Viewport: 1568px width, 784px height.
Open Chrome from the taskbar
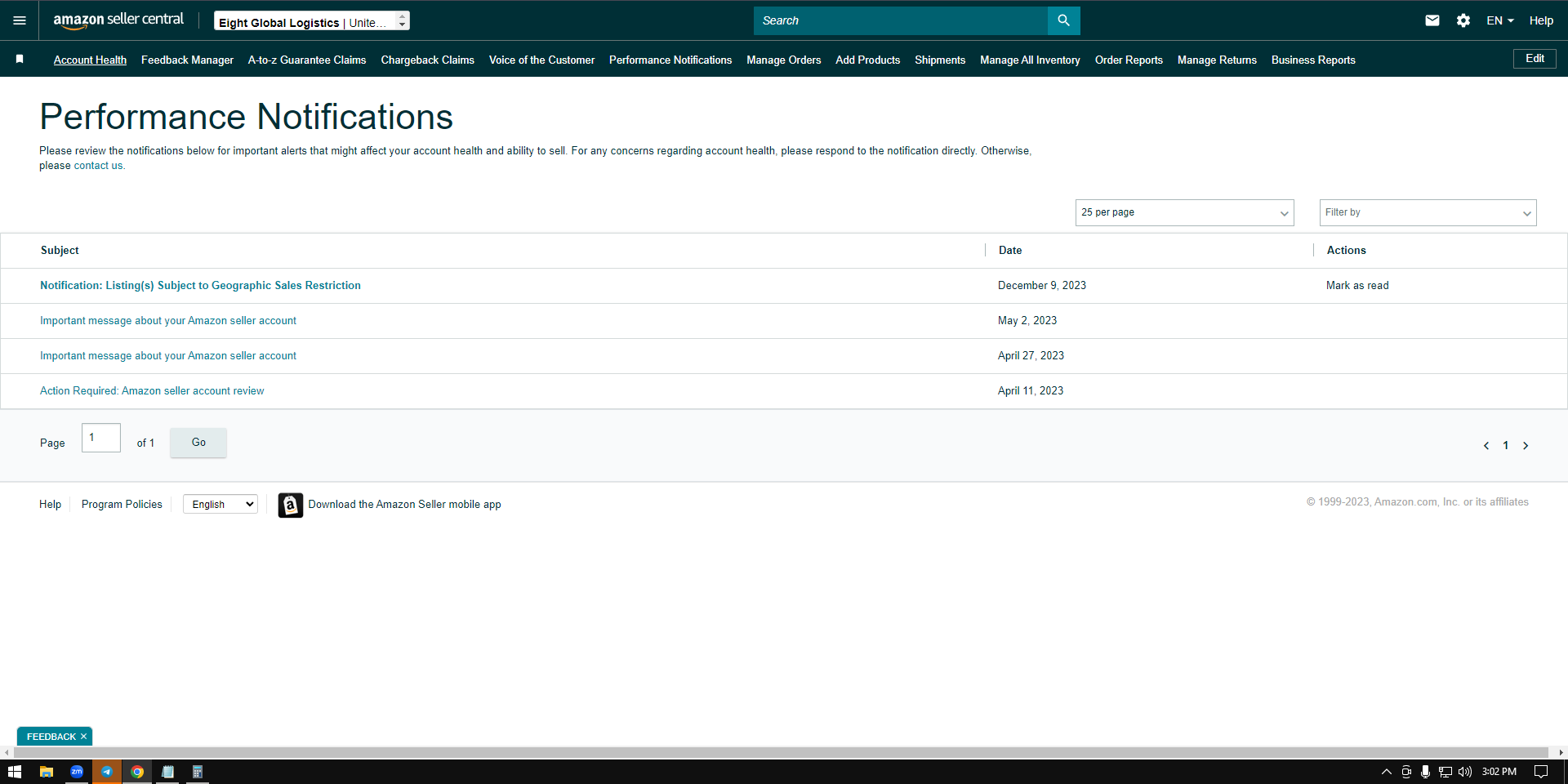click(137, 772)
